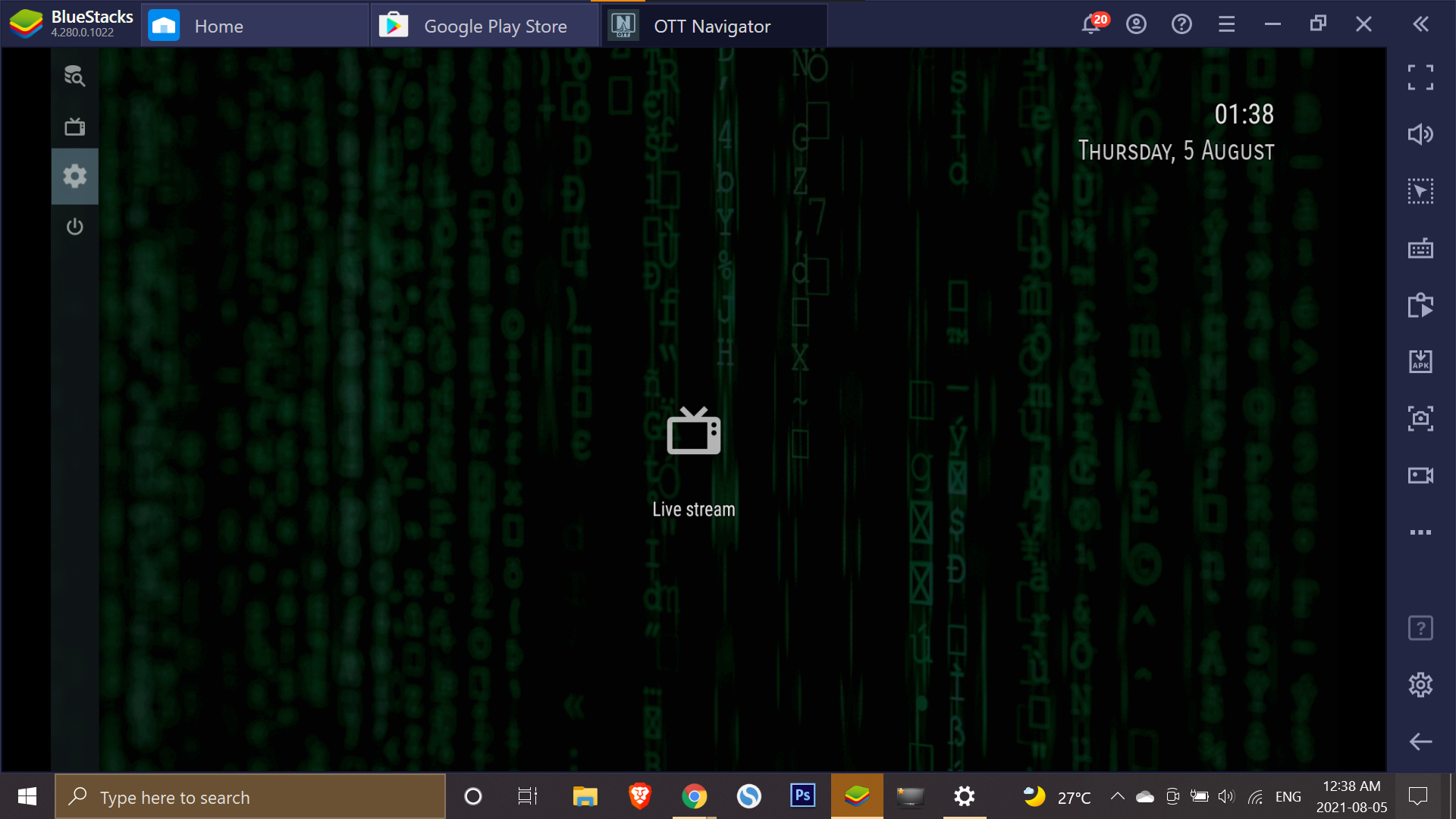The height and width of the screenshot is (819, 1456).
Task: Switch to the Home tab
Action: point(255,26)
